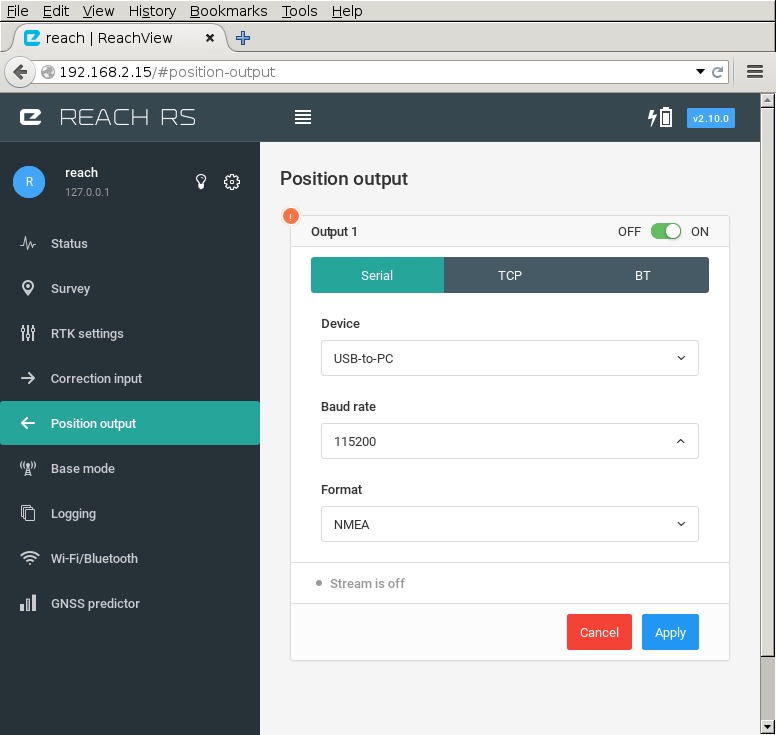Click the Status pulse icon

(28, 243)
